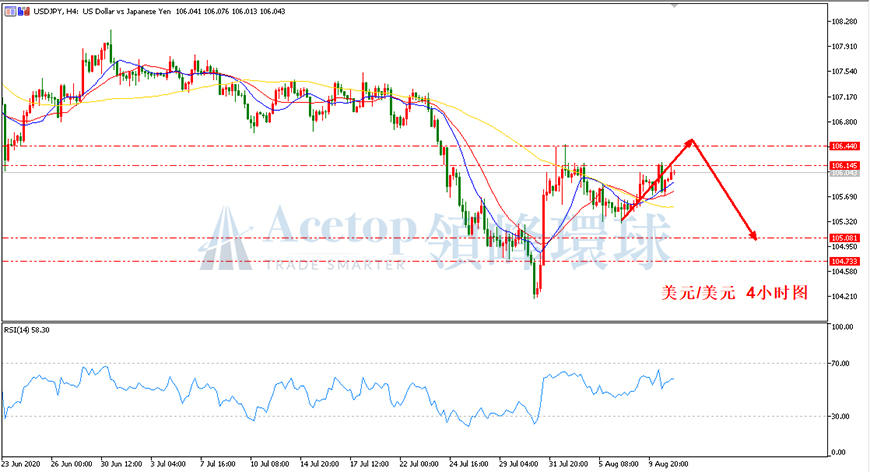The image size is (870, 472).
Task: Click the red arrowhead pointing down-right
Action: (752, 235)
